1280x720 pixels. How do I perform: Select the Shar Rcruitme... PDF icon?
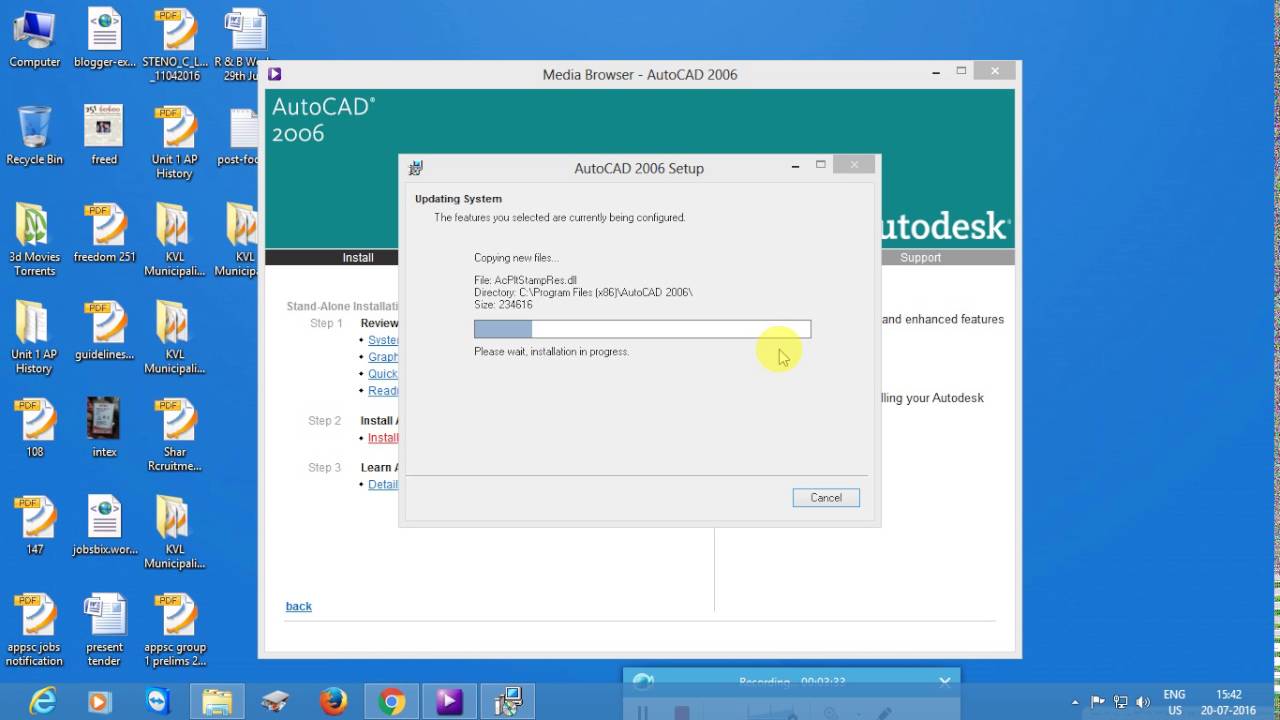(x=174, y=435)
